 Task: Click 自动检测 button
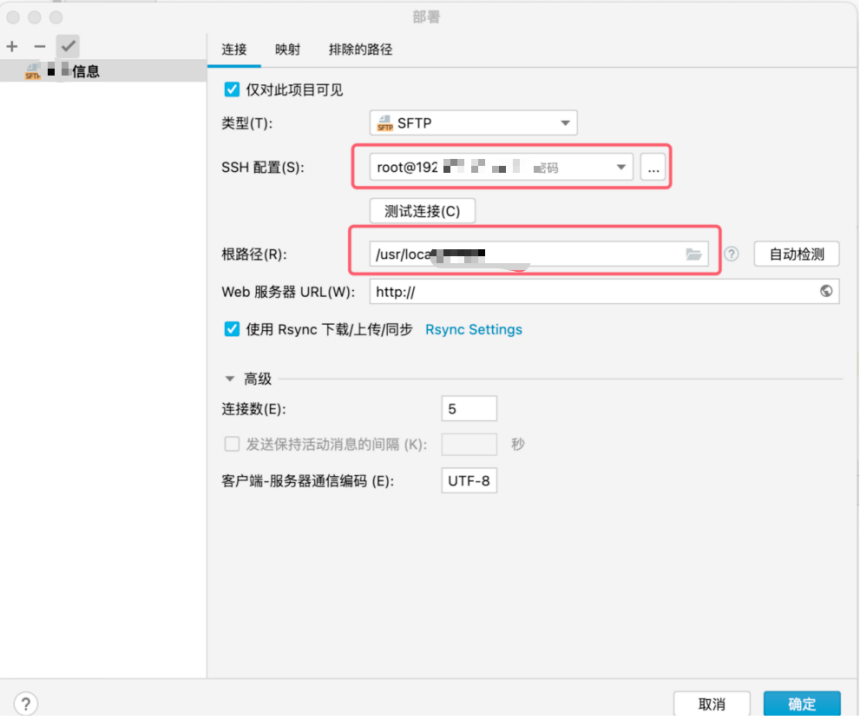click(x=796, y=254)
